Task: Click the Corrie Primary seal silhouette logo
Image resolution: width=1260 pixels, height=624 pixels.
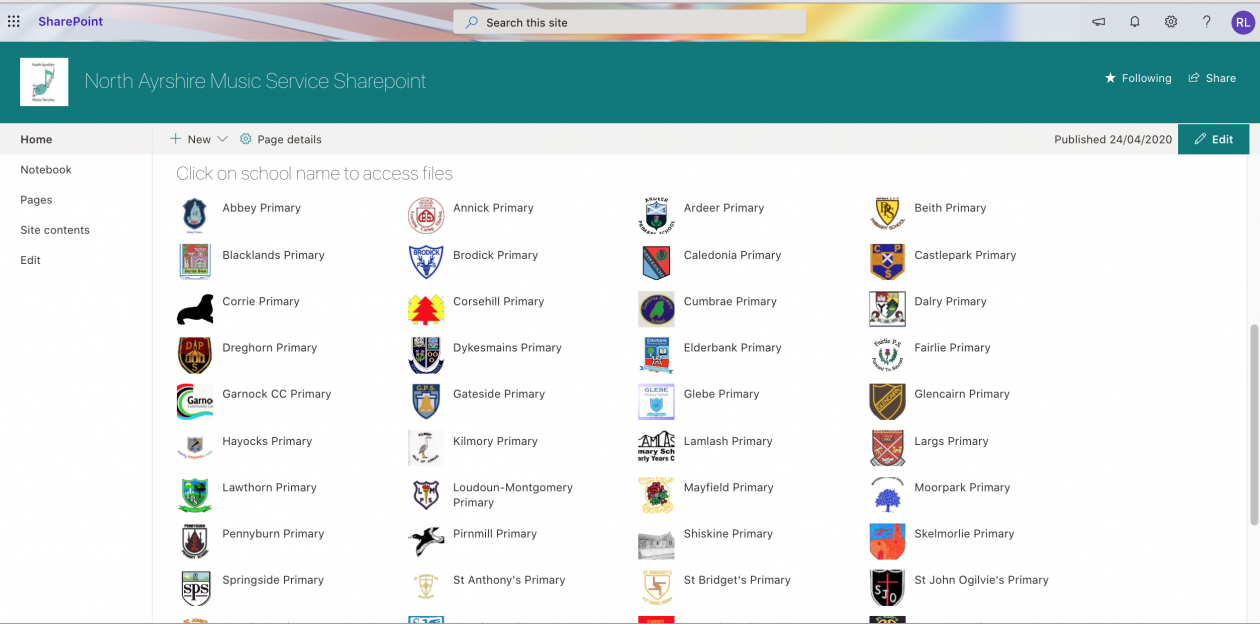Action: [x=195, y=309]
